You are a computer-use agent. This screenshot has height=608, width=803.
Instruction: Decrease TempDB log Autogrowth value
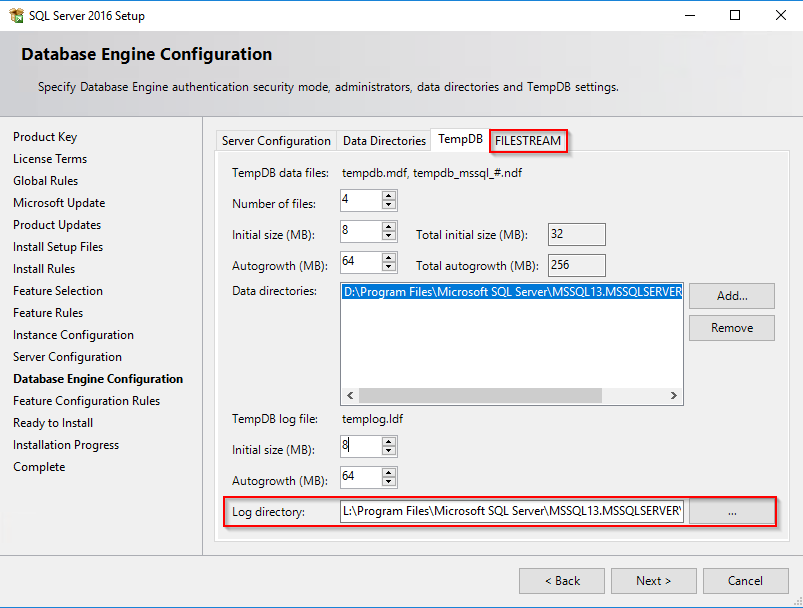(x=389, y=482)
